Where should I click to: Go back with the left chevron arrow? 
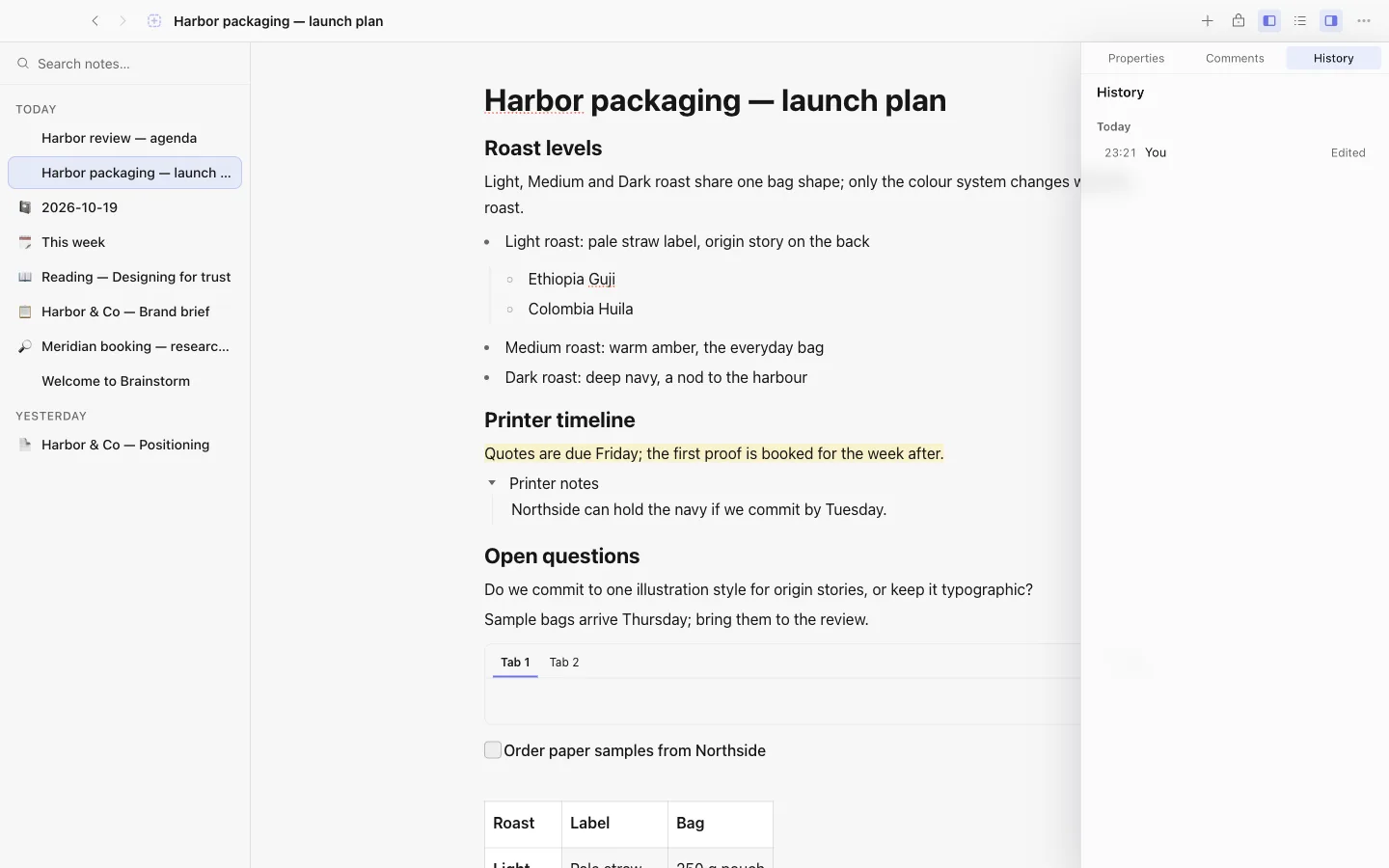(x=95, y=21)
